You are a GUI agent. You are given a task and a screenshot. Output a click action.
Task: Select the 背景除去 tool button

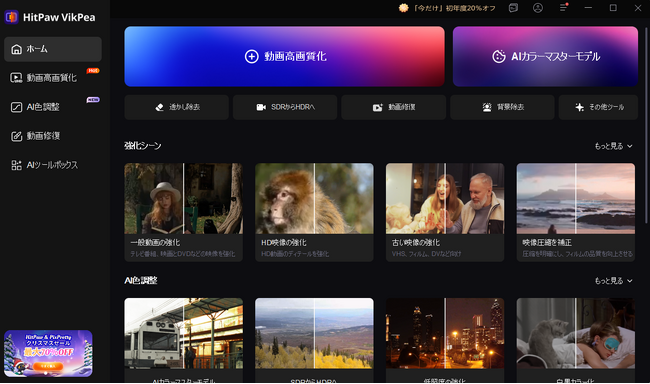click(502, 107)
